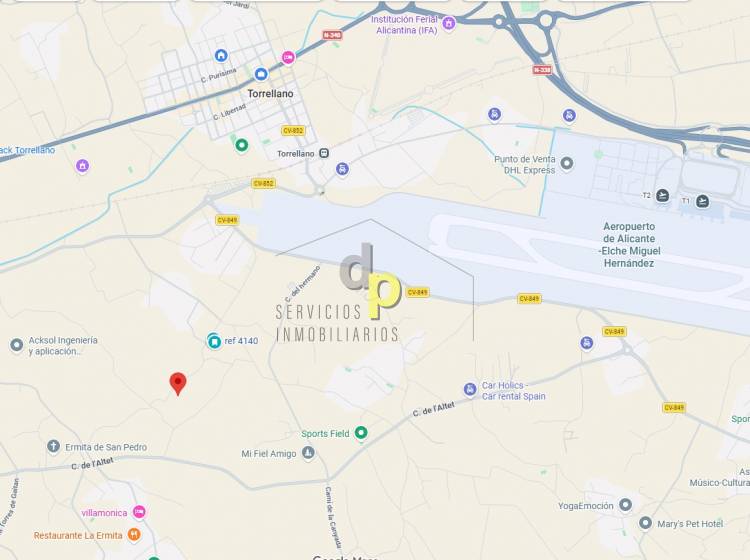Click the red location pin marker

click(x=178, y=384)
